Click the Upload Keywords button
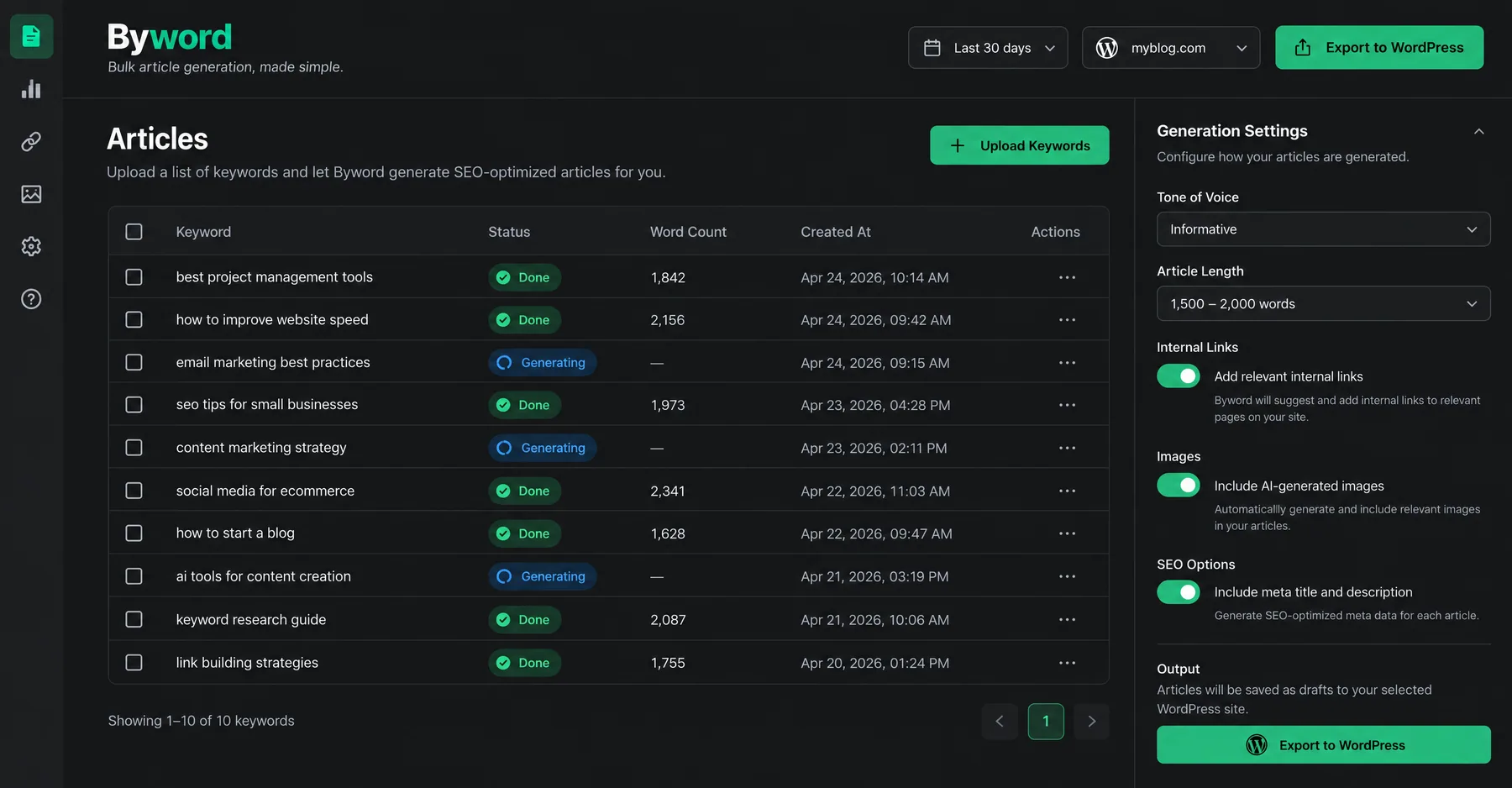The image size is (1512, 788). 1019,145
